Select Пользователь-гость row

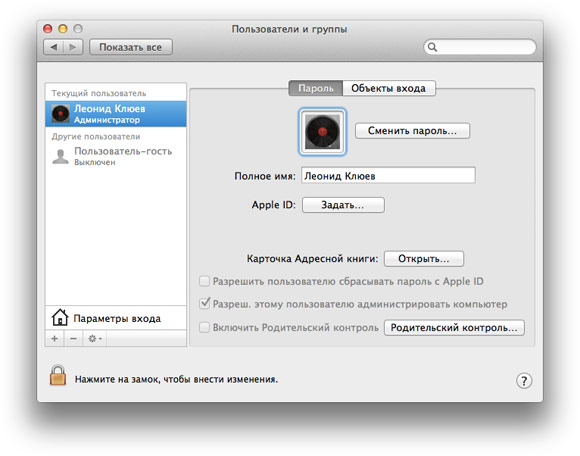tap(116, 156)
